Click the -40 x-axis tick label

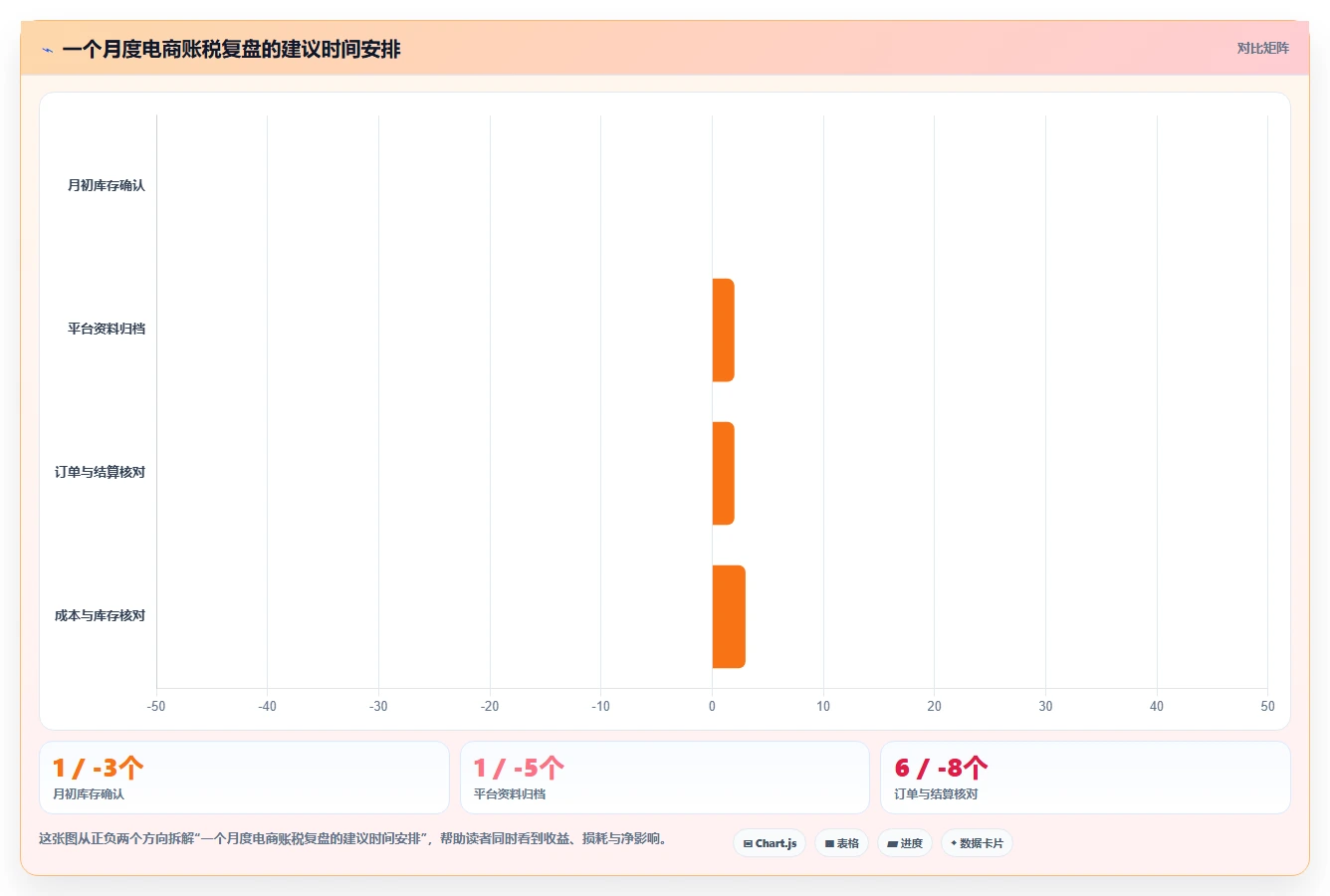[267, 706]
